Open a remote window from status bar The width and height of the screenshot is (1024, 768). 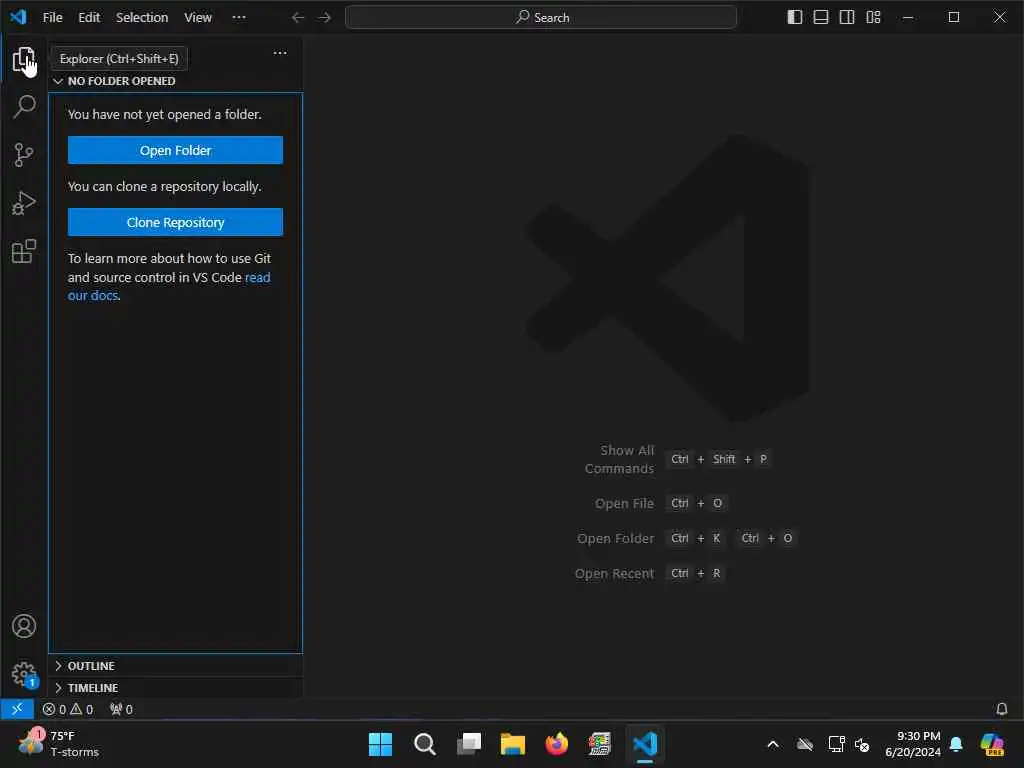tap(17, 709)
